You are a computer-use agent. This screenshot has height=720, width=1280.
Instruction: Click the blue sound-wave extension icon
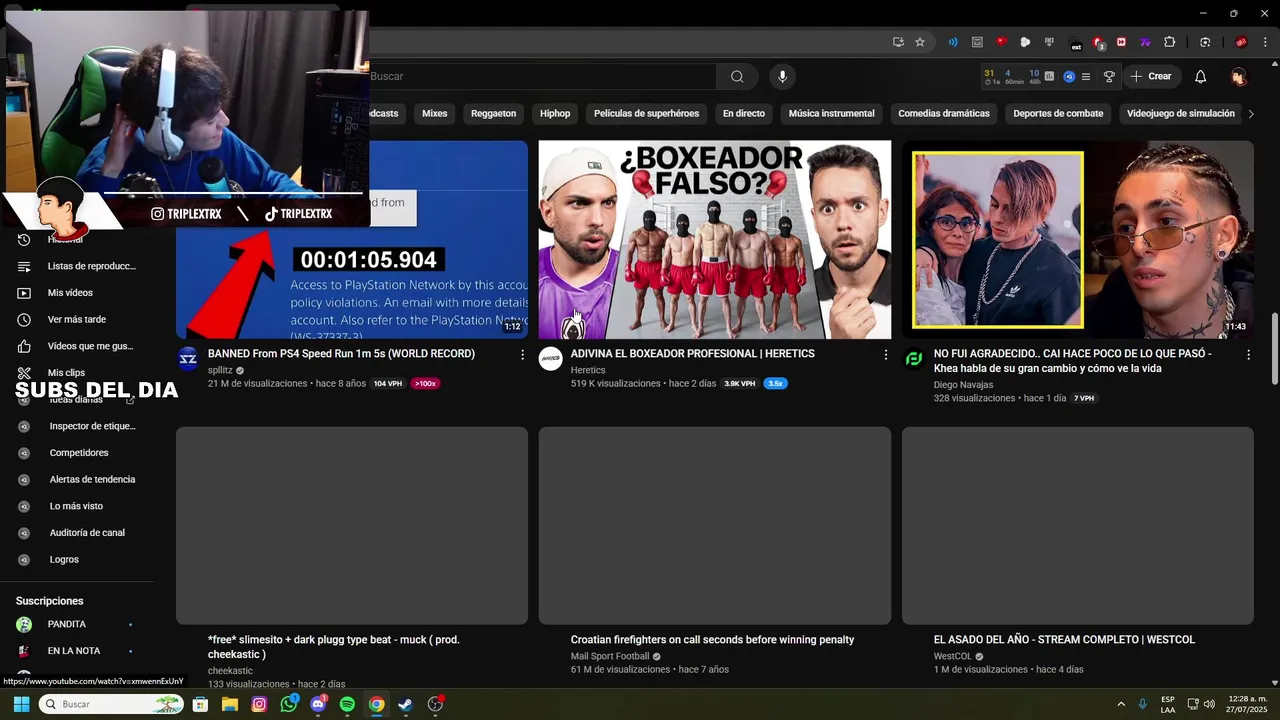pyautogui.click(x=953, y=42)
